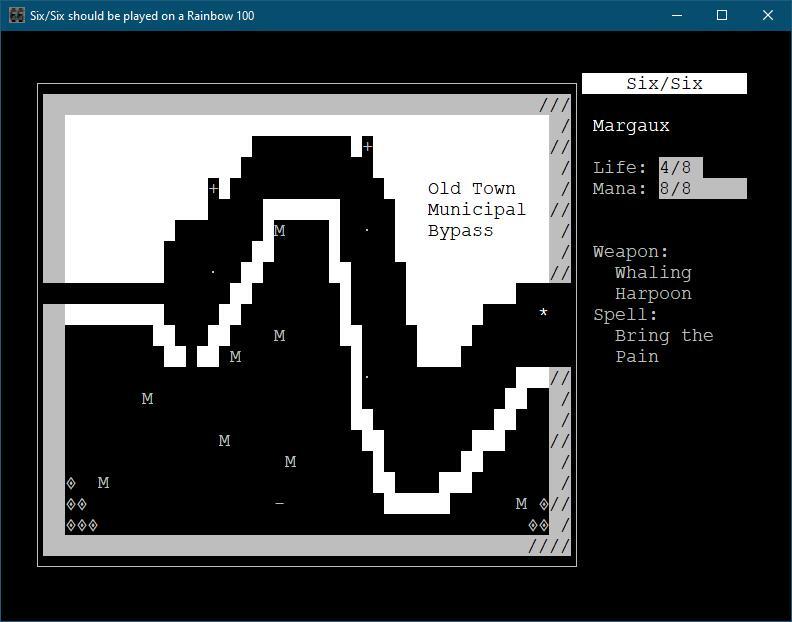792x622 pixels.
Task: Click the Old Town Municipal Bypass label
Action: 476,210
